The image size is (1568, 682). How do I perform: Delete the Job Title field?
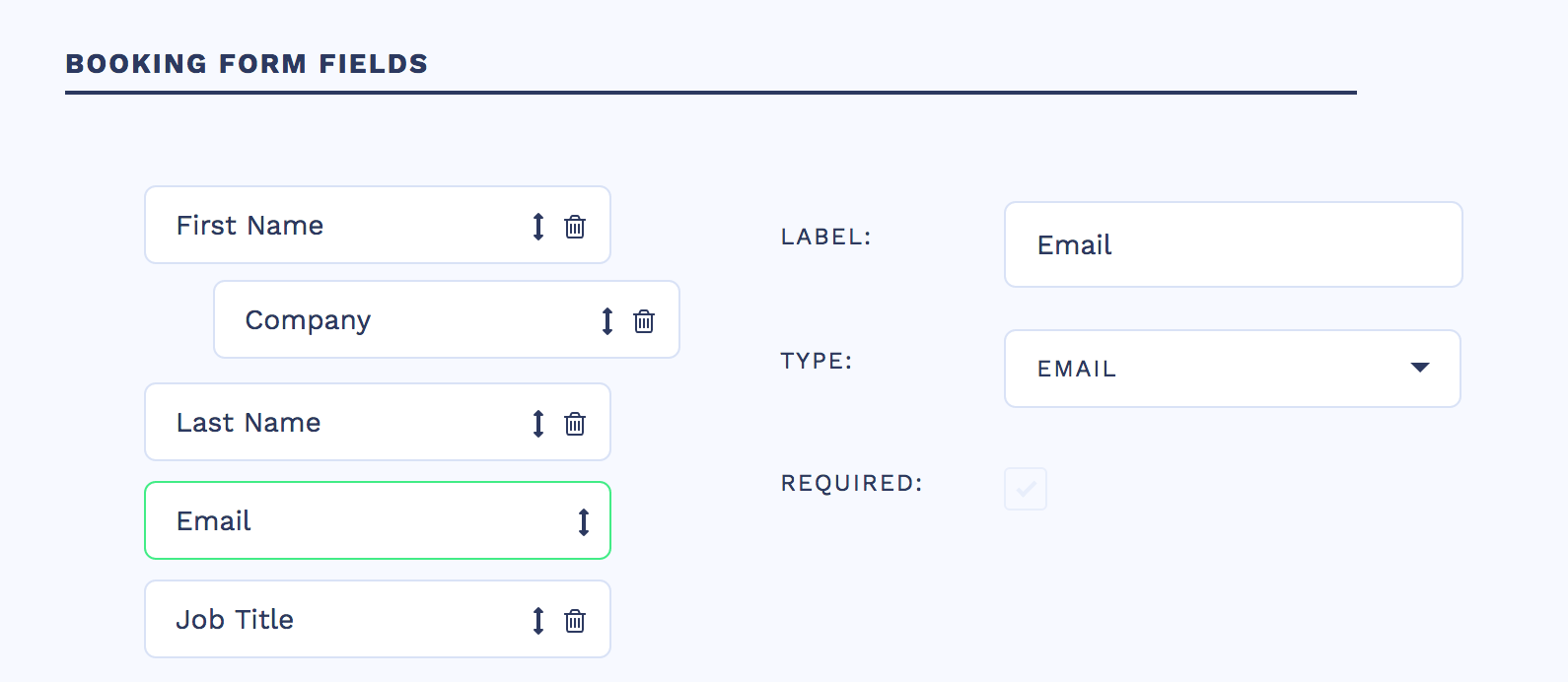(575, 621)
